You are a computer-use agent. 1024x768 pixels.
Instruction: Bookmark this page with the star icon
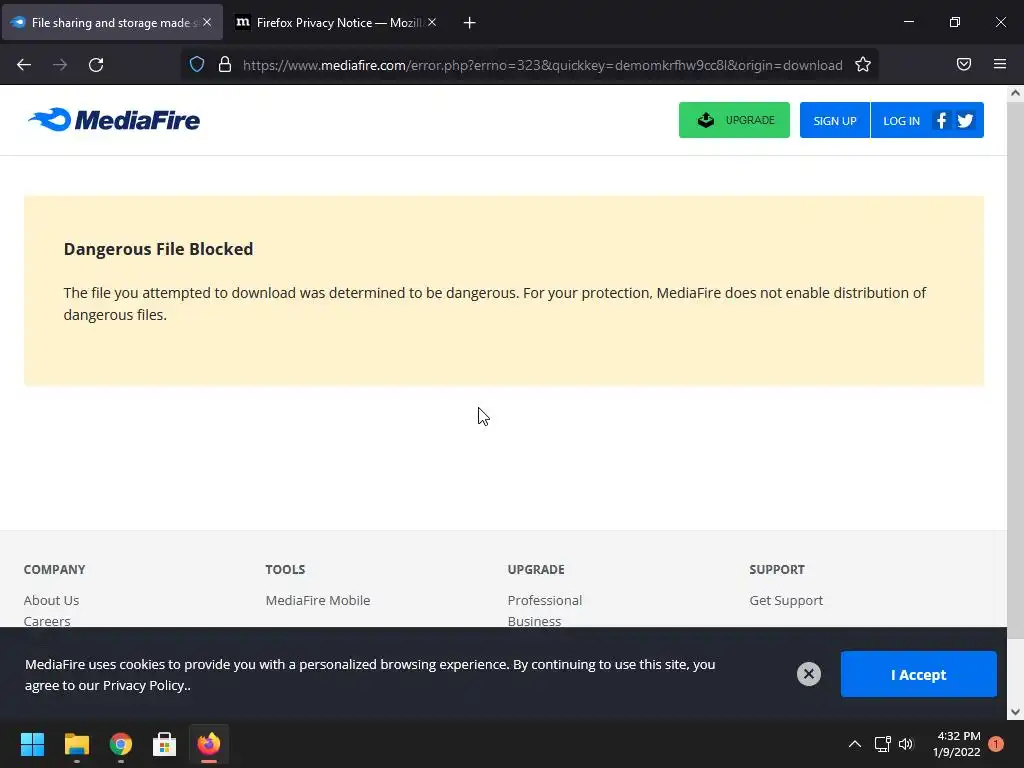click(x=863, y=64)
